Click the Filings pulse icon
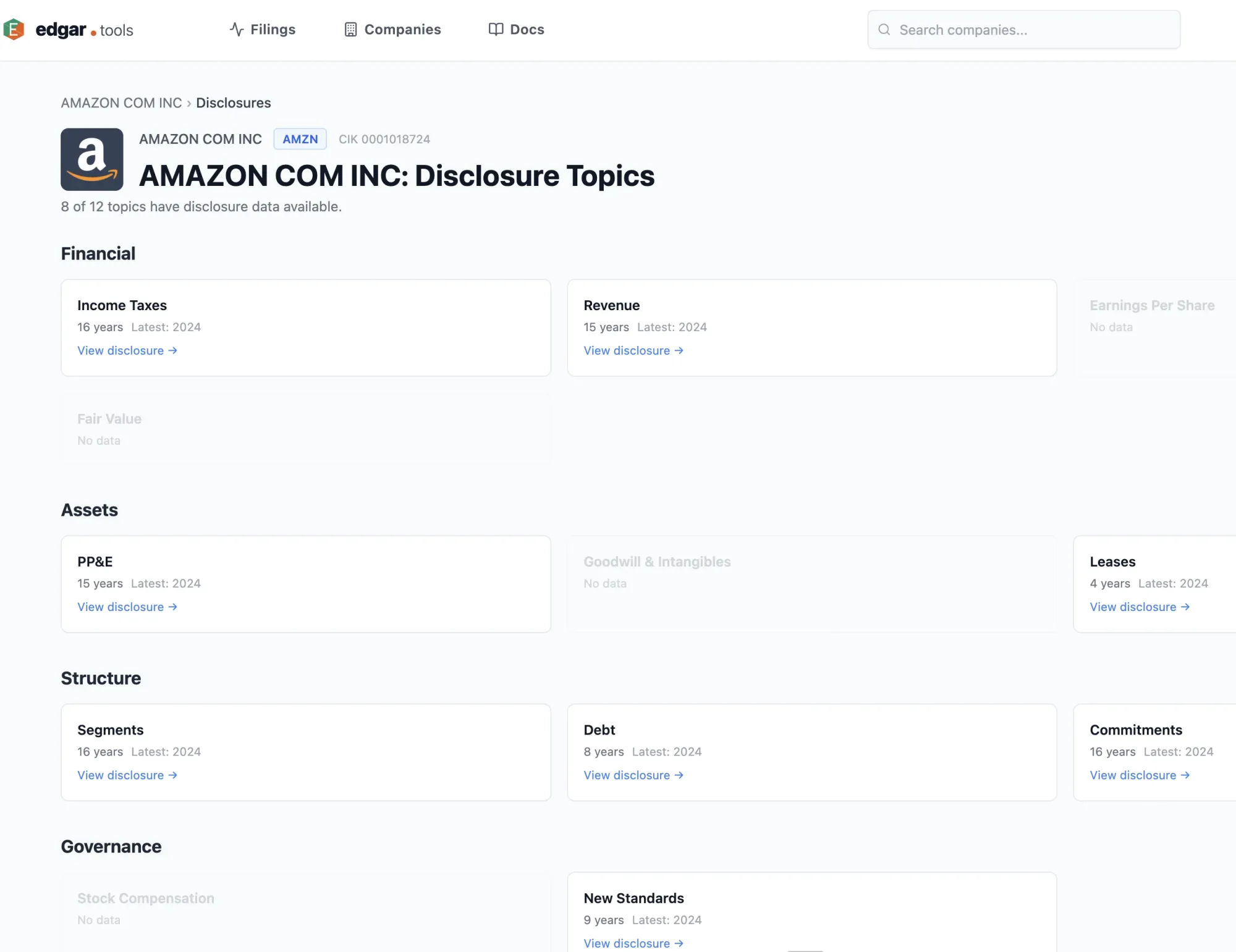This screenshot has width=1236, height=952. point(236,29)
